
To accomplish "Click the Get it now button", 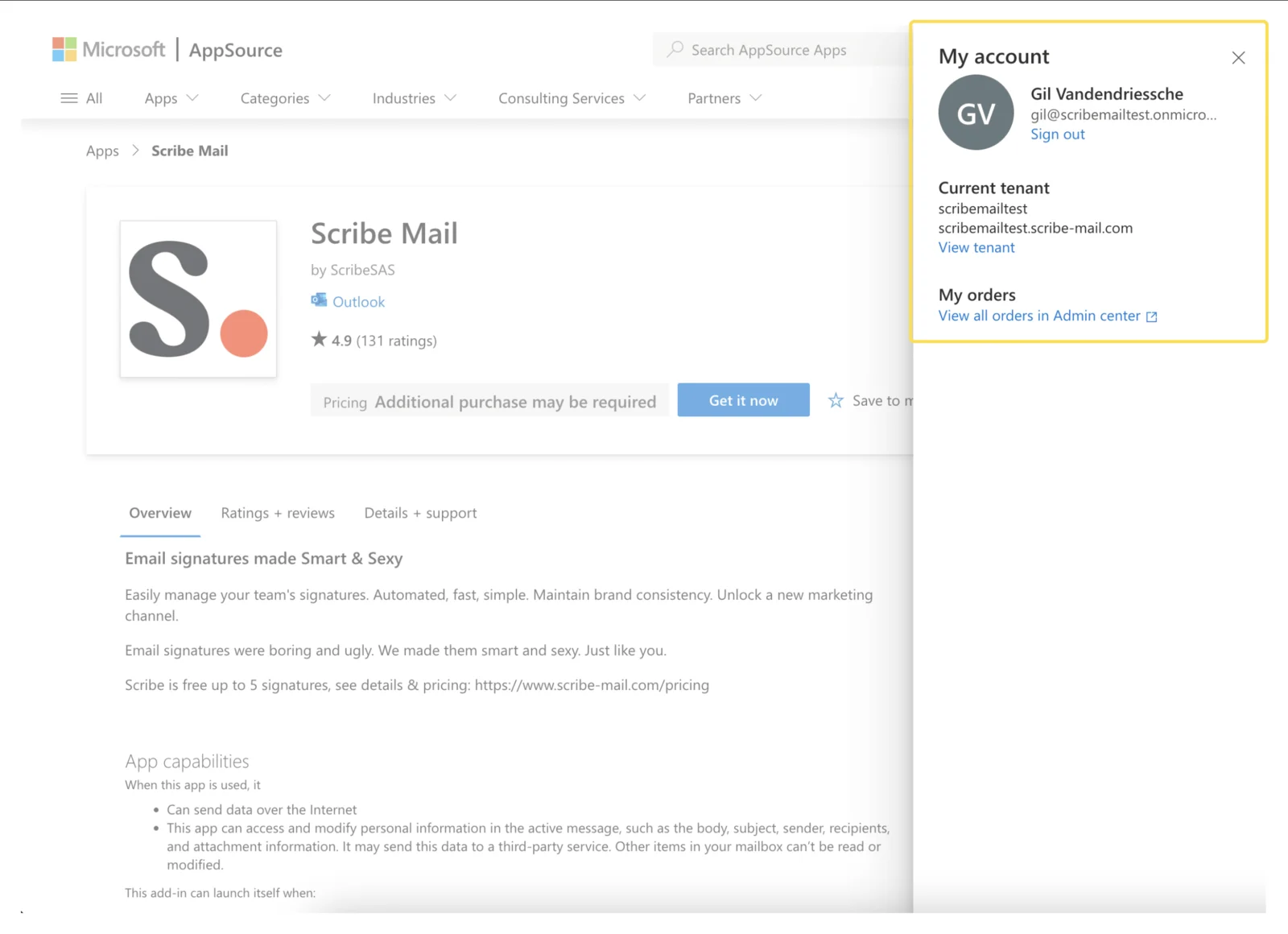I will click(743, 400).
